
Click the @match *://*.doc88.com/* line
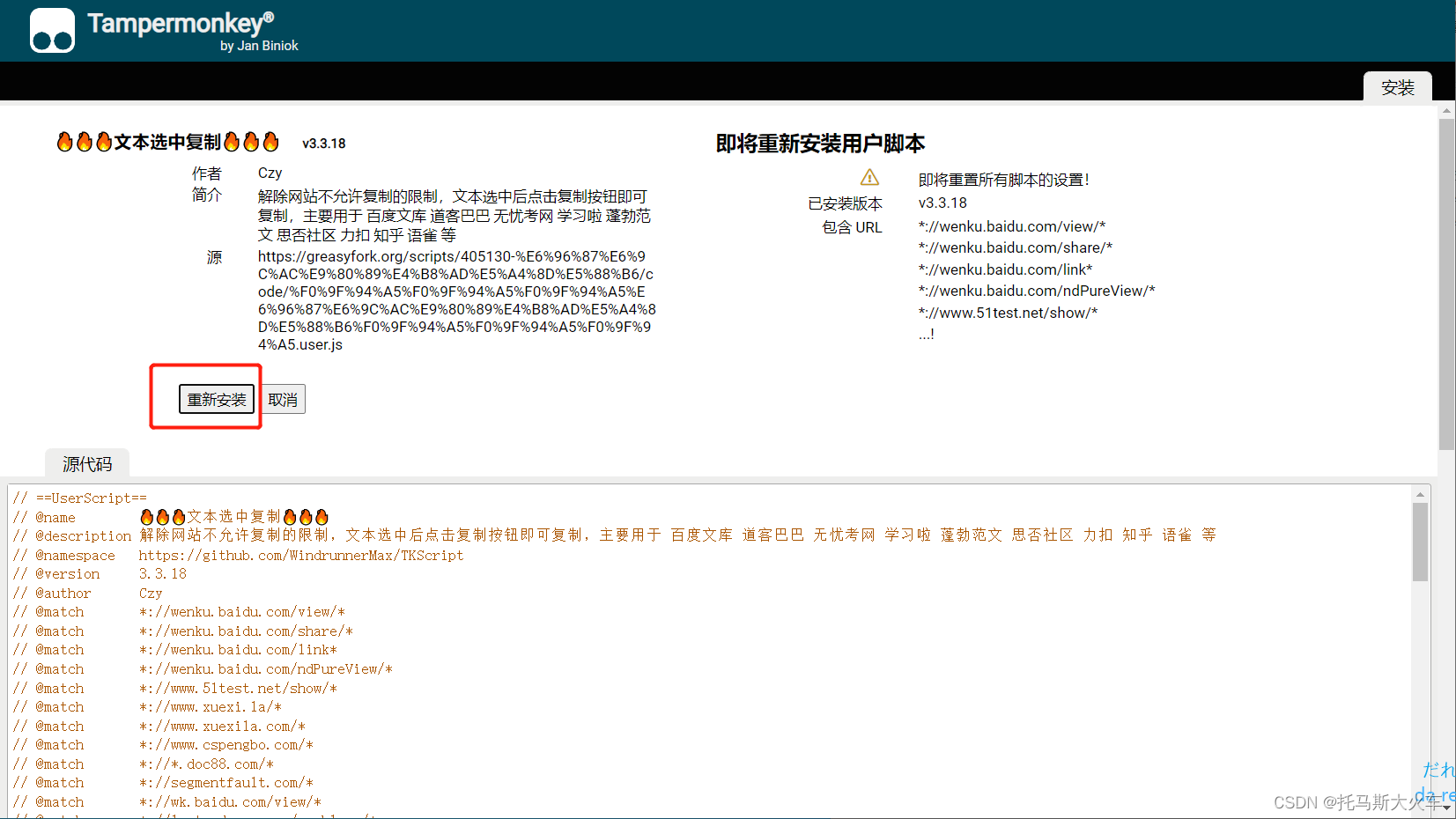144,764
